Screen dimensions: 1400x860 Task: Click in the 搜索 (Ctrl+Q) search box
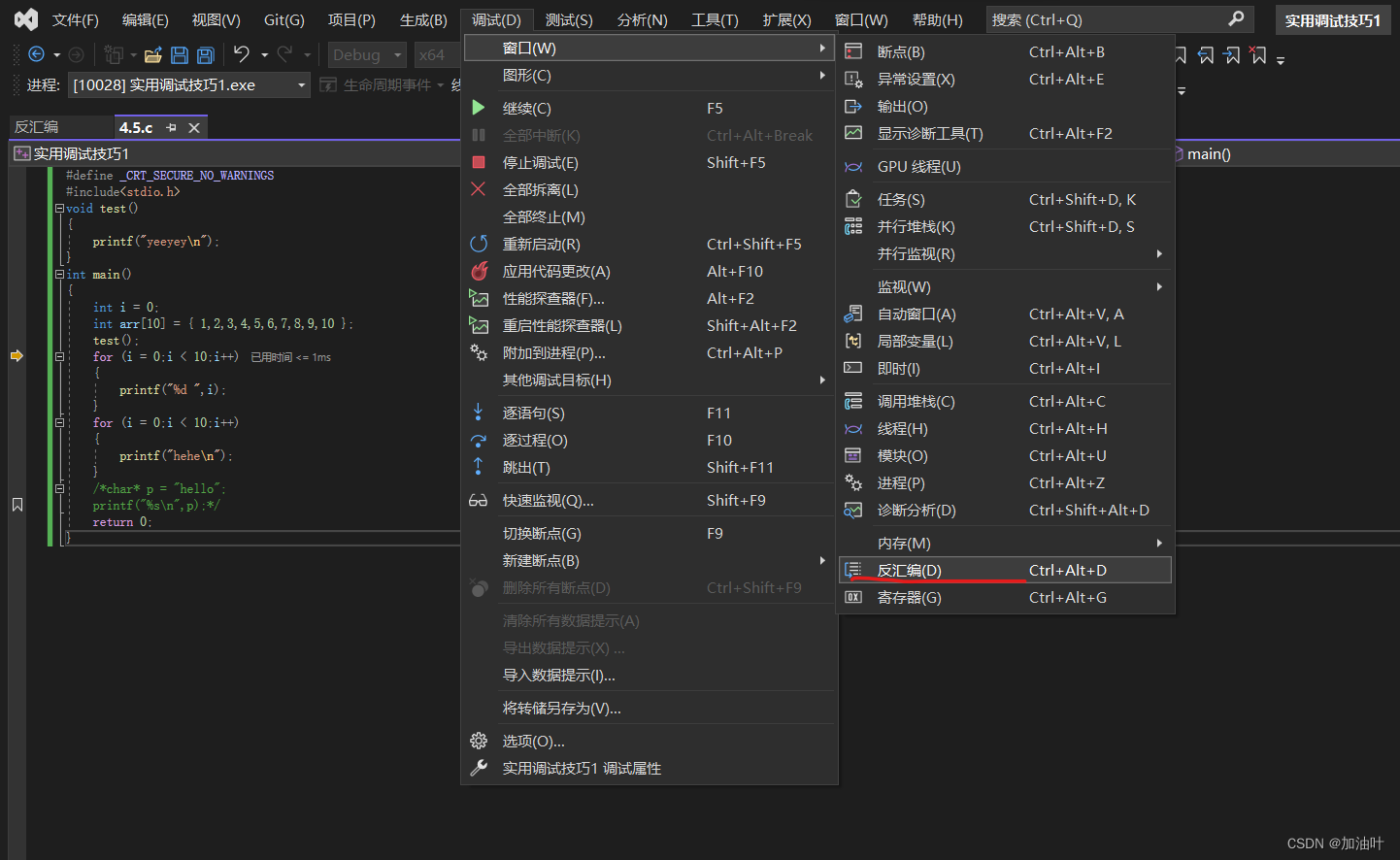[x=1118, y=19]
